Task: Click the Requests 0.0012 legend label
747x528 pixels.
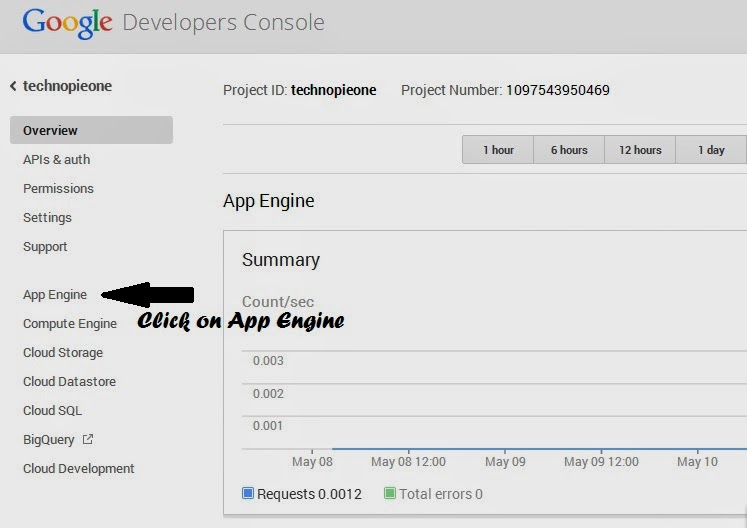Action: click(x=309, y=494)
